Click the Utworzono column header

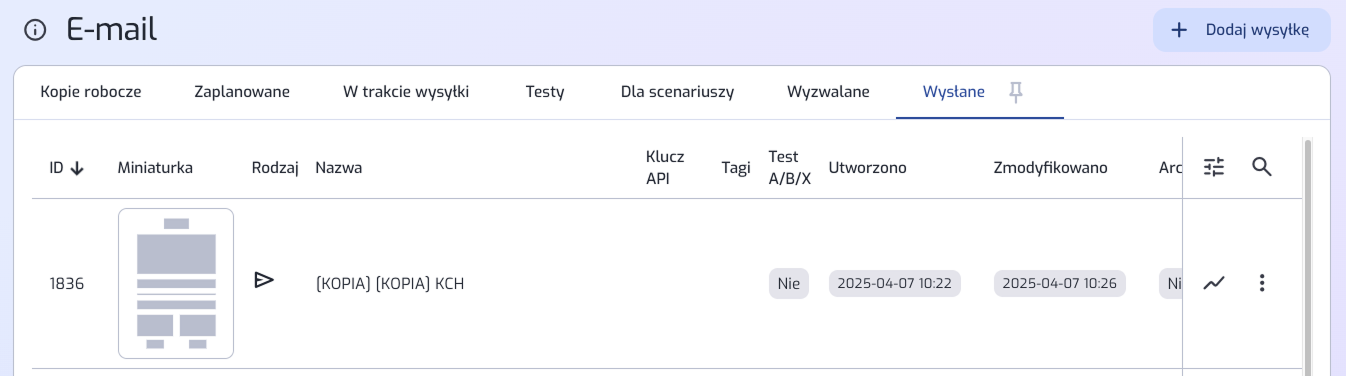(x=868, y=168)
